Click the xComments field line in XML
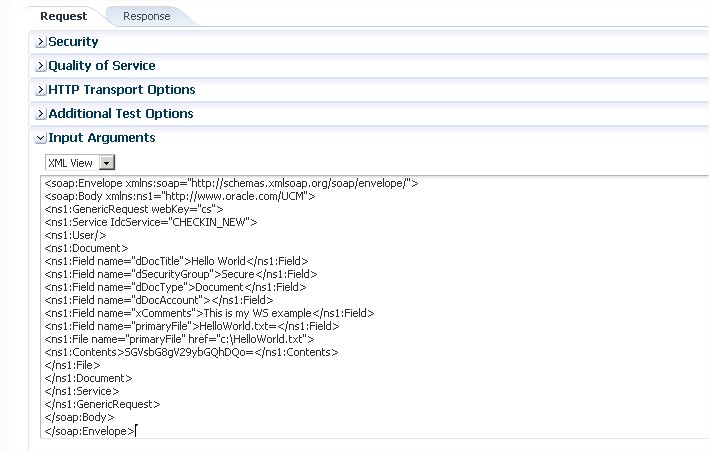This screenshot has height=451, width=709. (209, 313)
